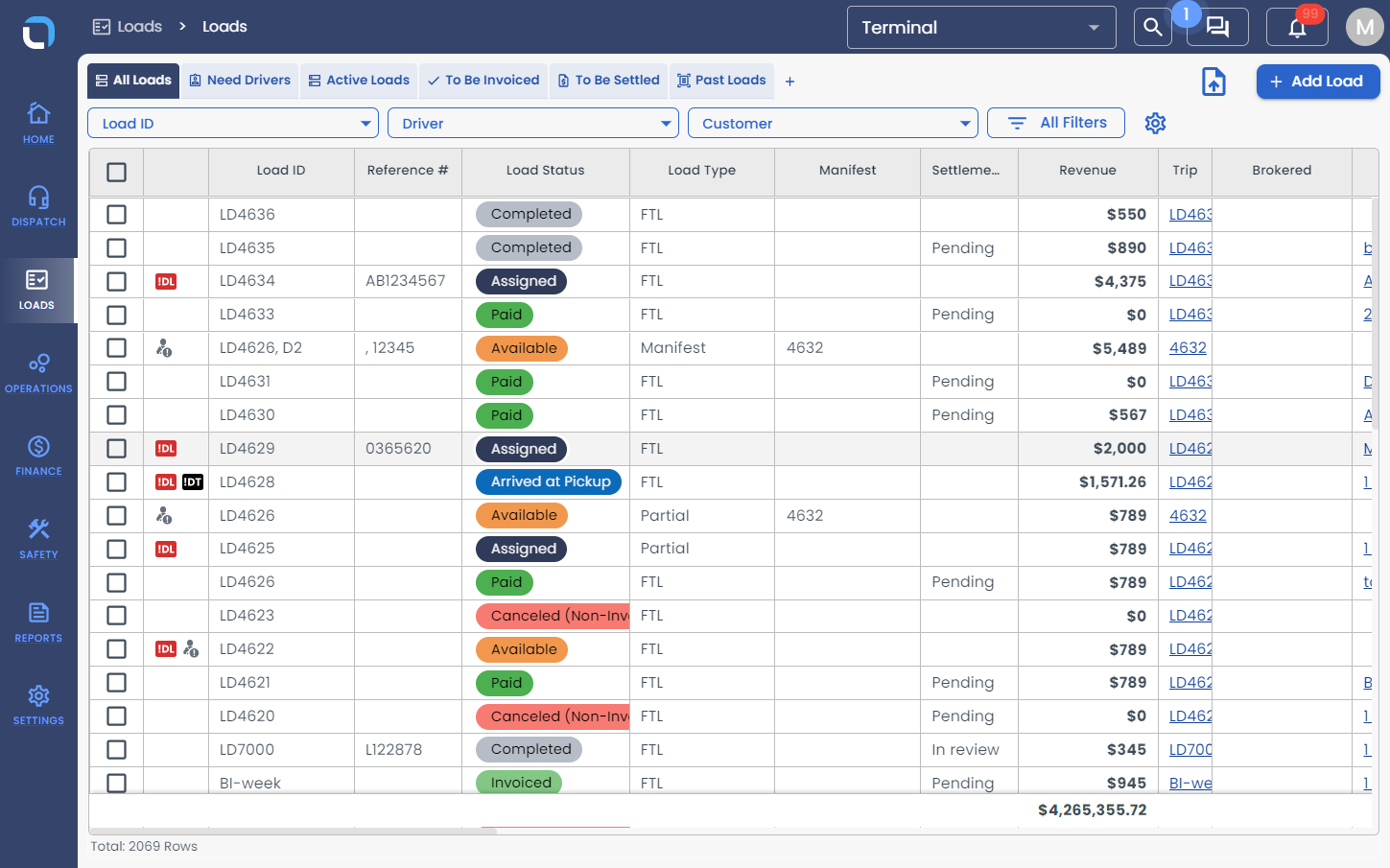Open the To Be Settled tab
The height and width of the screenshot is (868, 1390).
(609, 81)
